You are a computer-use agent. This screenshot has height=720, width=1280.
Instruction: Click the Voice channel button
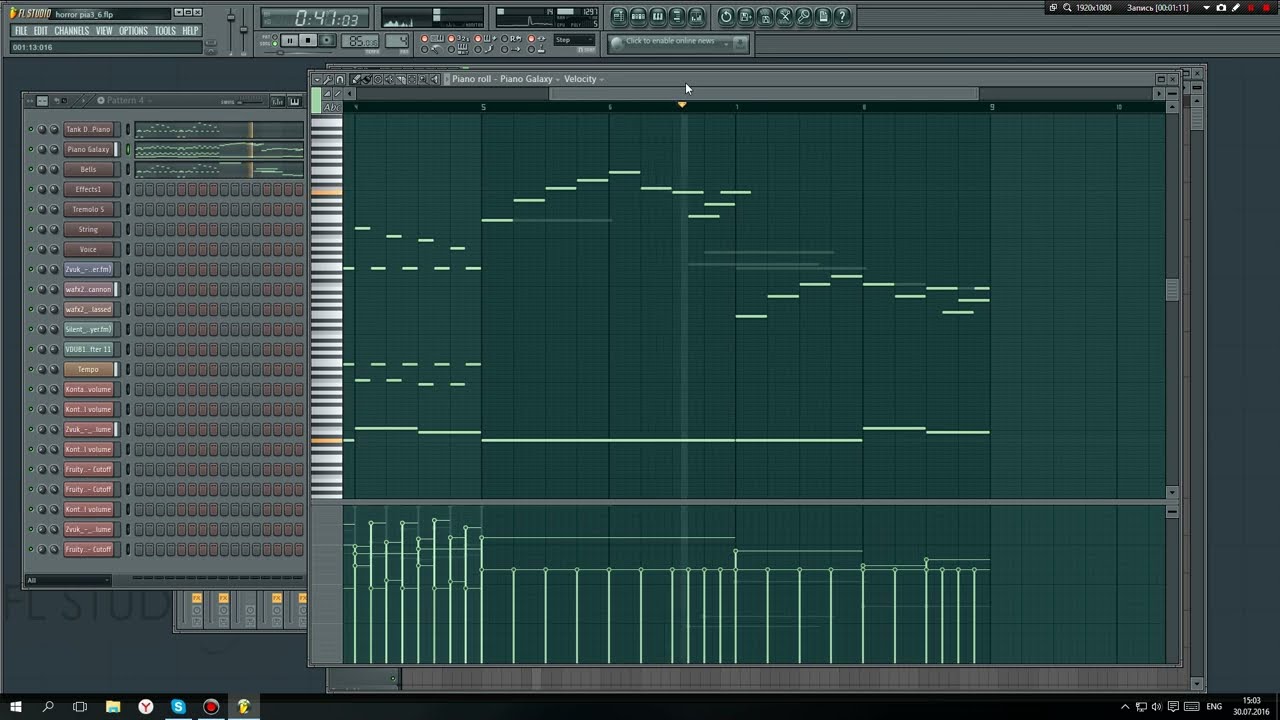[88, 249]
